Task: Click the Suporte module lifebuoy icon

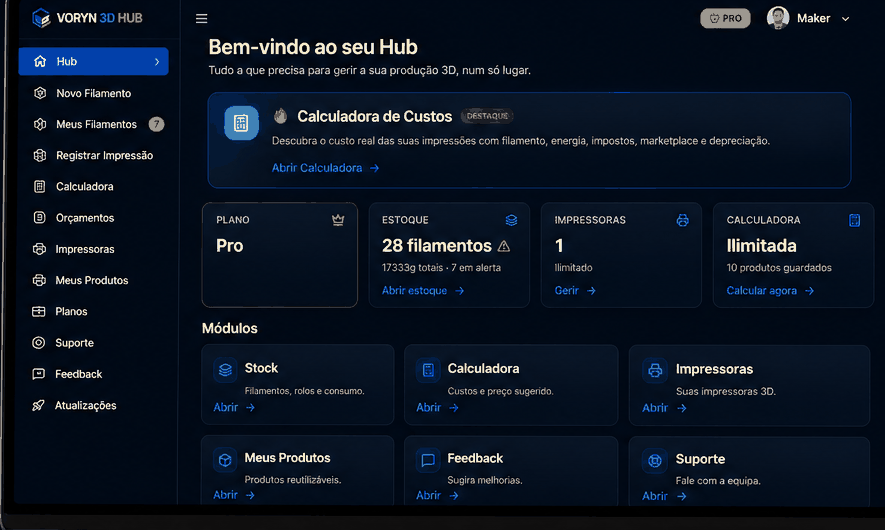Action: pos(655,461)
